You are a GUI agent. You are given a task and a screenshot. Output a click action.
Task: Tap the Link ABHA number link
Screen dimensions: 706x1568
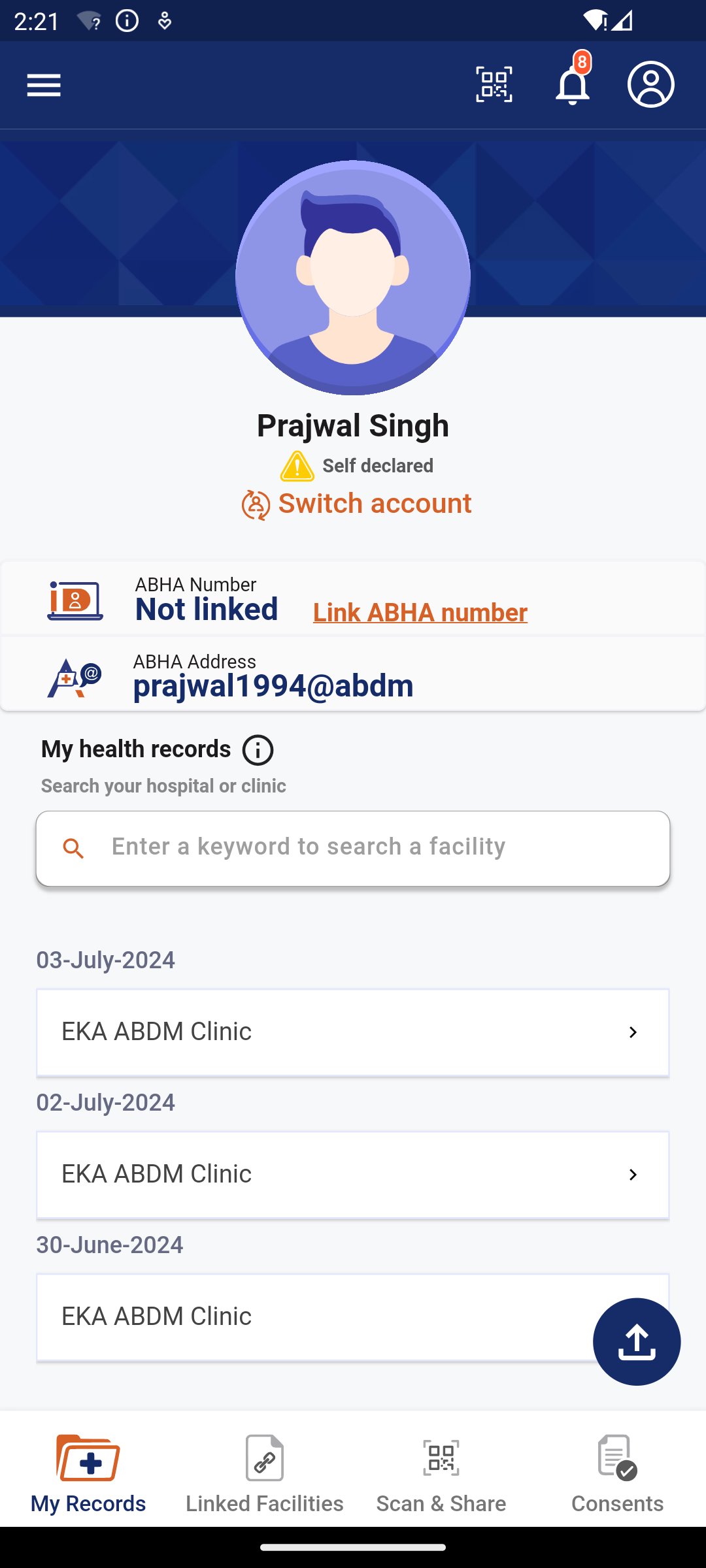tap(420, 613)
